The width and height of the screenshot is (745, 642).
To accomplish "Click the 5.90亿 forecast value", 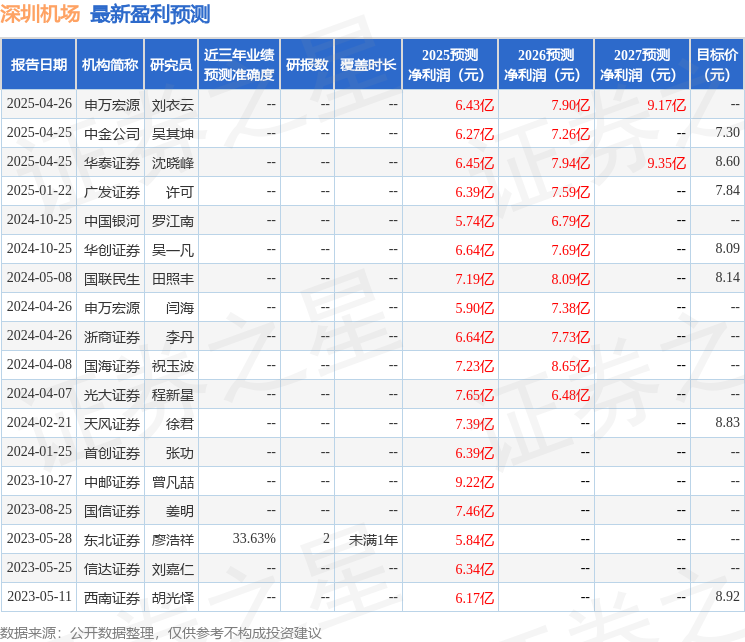I will pyautogui.click(x=475, y=308).
